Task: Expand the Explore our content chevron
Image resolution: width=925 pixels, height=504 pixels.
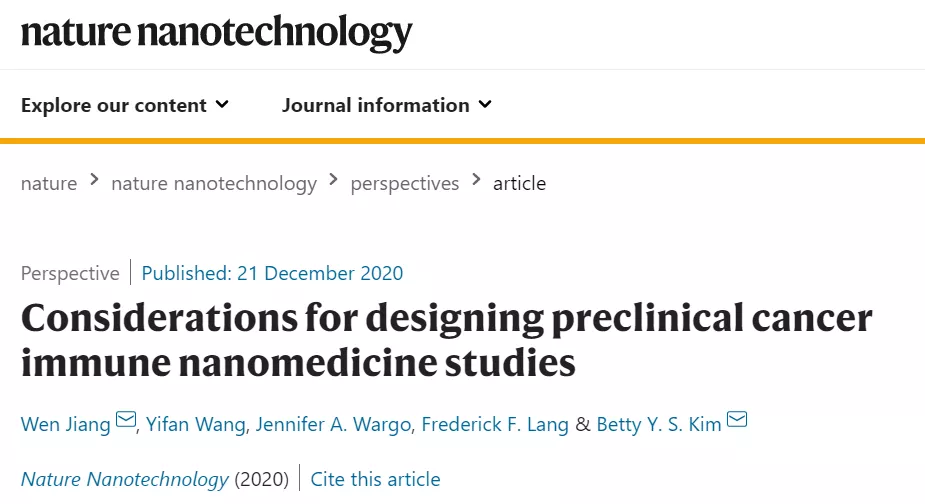Action: (x=222, y=105)
